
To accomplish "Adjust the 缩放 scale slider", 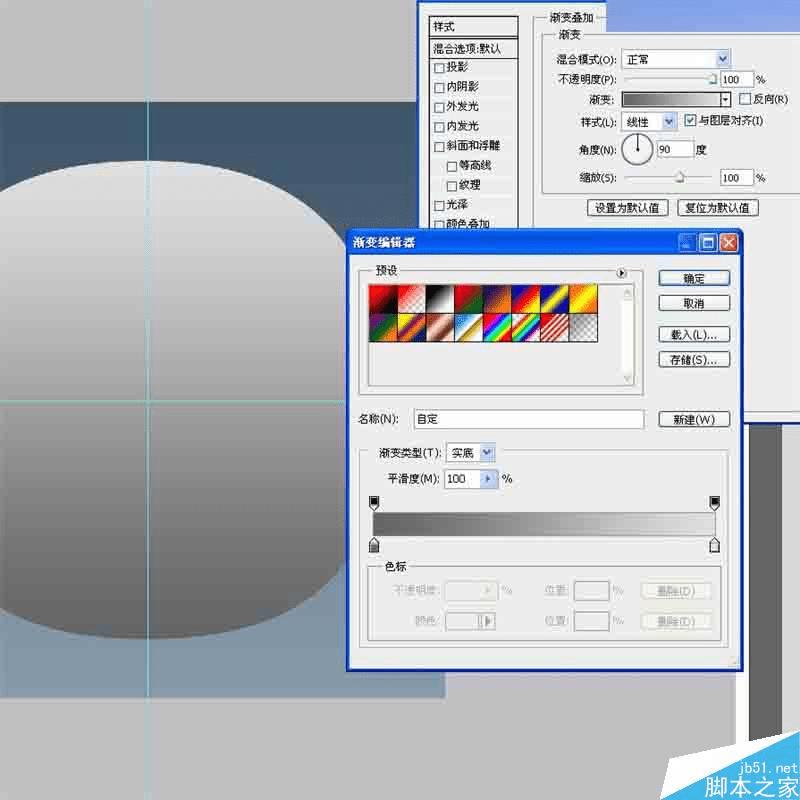I will coord(679,176).
